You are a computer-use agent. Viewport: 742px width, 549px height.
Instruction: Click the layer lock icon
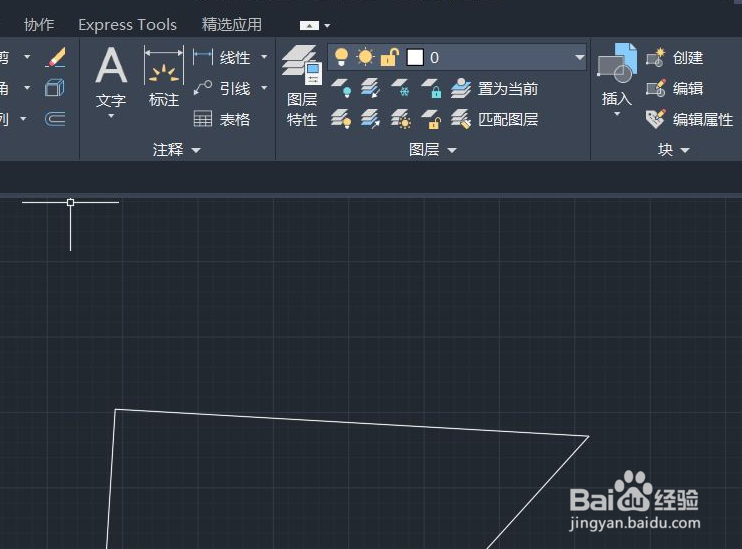pos(432,89)
